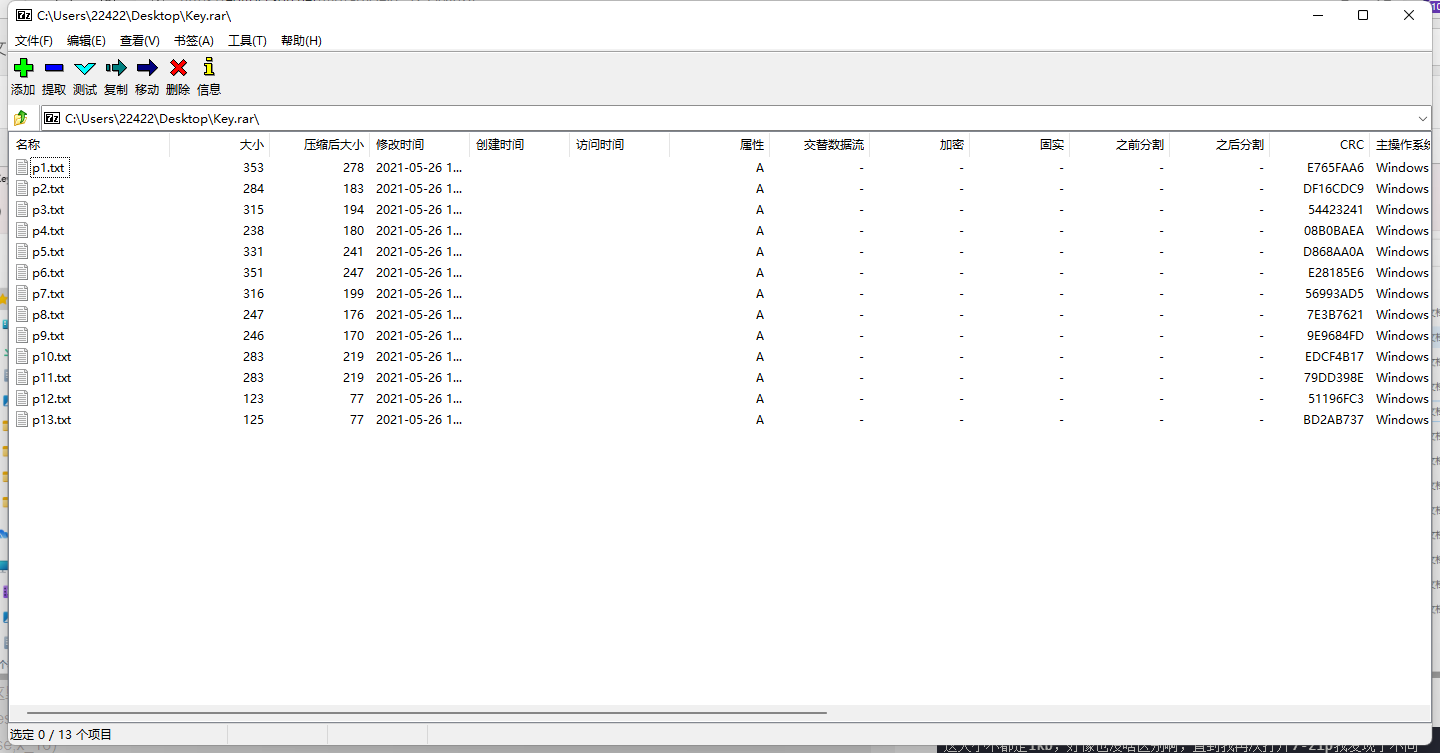This screenshot has height=753, width=1440.
Task: Sort by 名称 column header
Action: tap(90, 145)
